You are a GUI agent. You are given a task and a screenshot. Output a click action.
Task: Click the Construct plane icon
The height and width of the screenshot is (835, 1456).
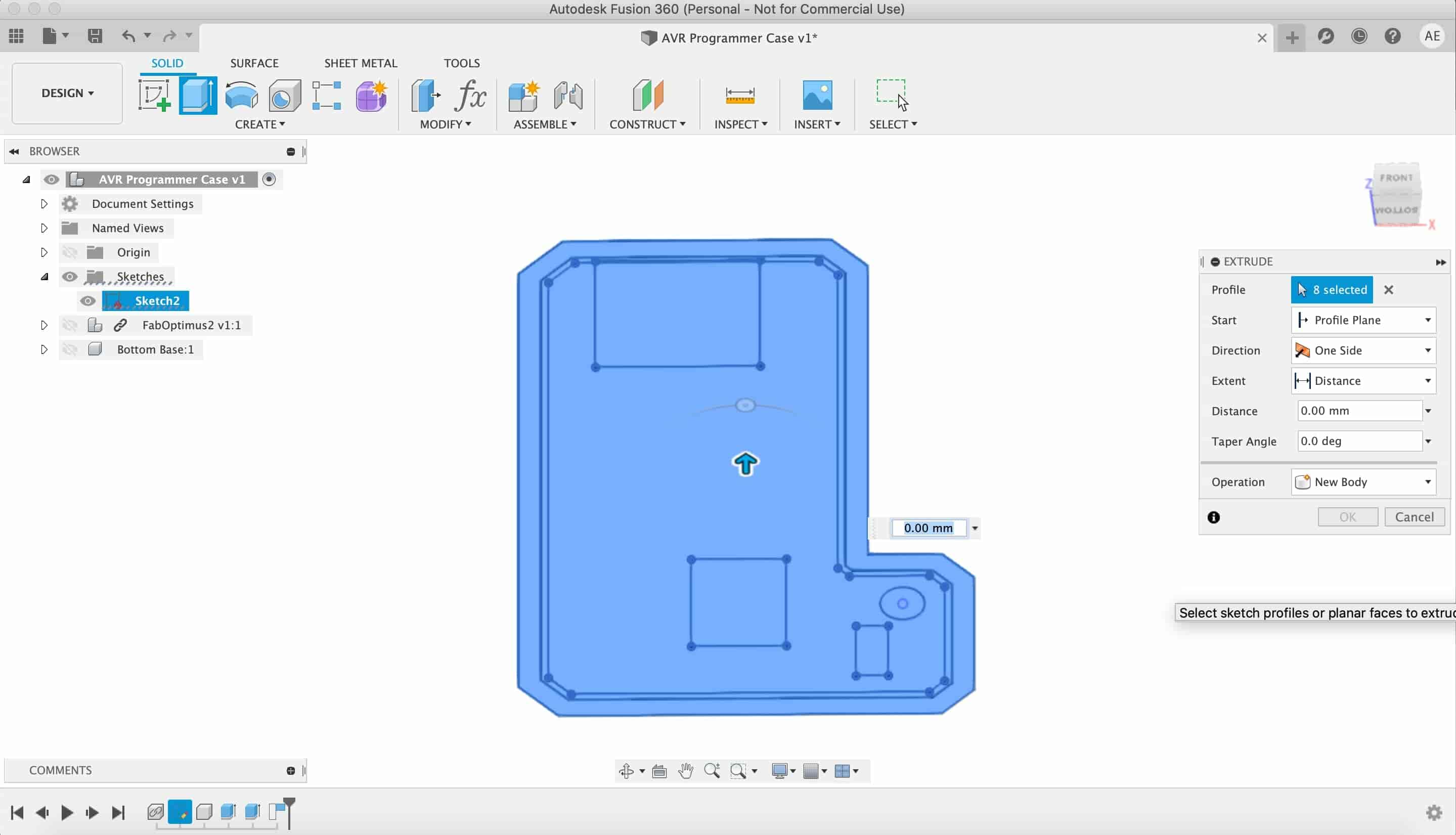tap(647, 95)
